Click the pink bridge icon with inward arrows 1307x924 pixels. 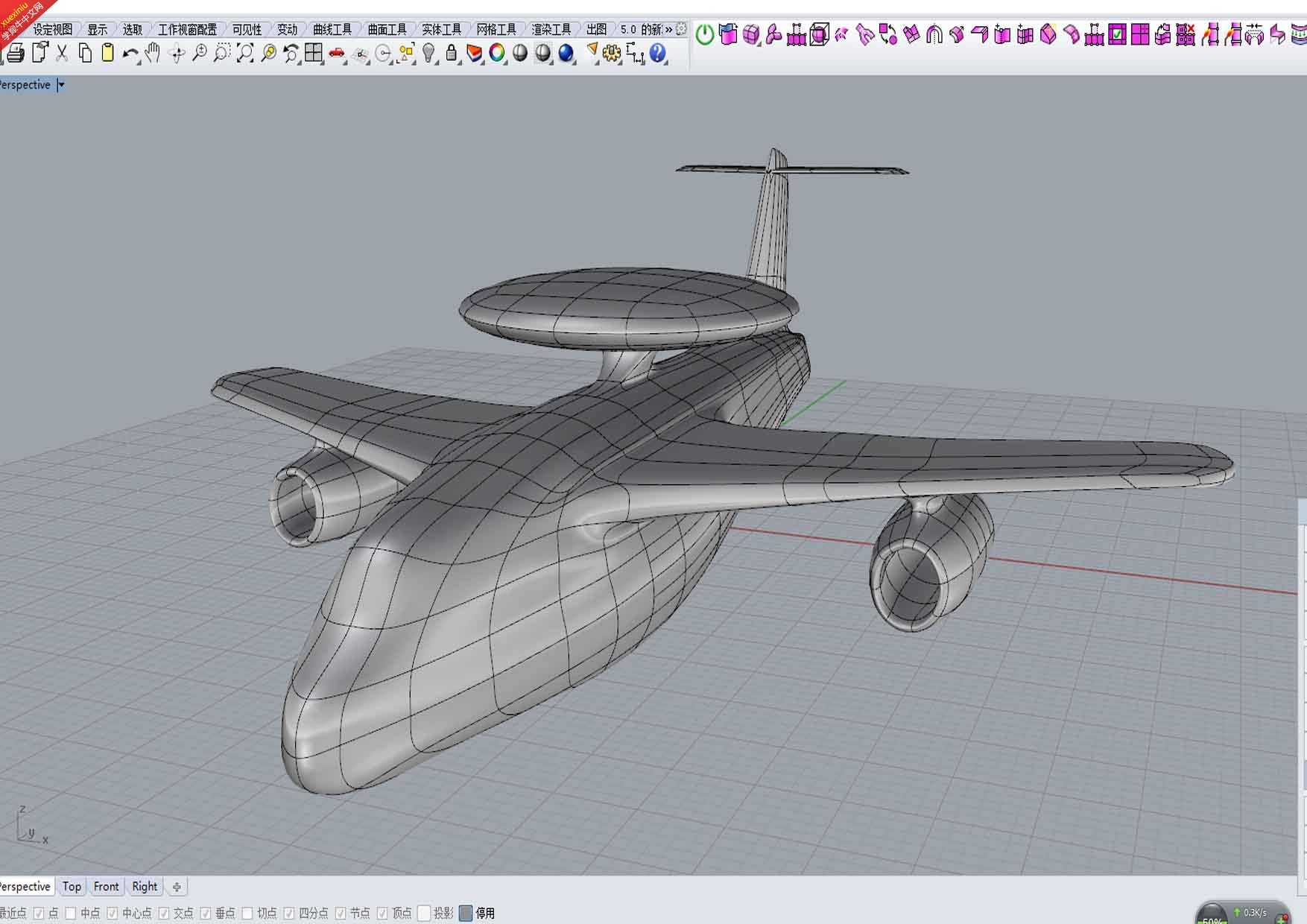point(1255,34)
